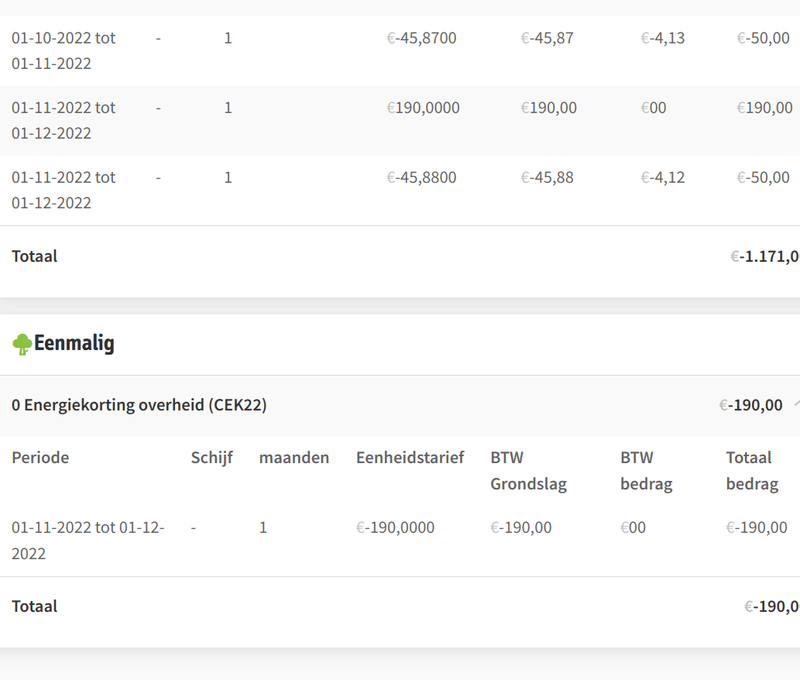Click the Totaal label in the Eenmalig section
Image resolution: width=800 pixels, height=680 pixels.
point(35,606)
